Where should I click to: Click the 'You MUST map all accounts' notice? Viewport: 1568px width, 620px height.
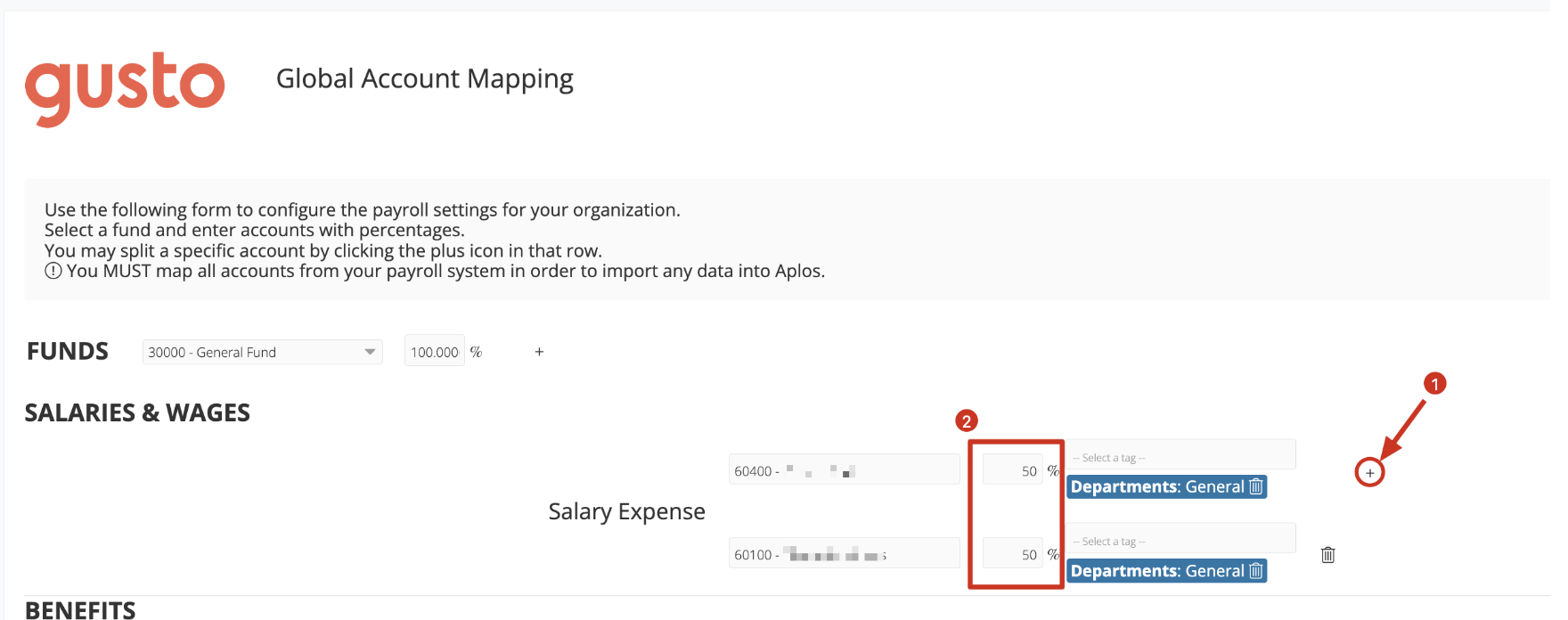click(435, 271)
